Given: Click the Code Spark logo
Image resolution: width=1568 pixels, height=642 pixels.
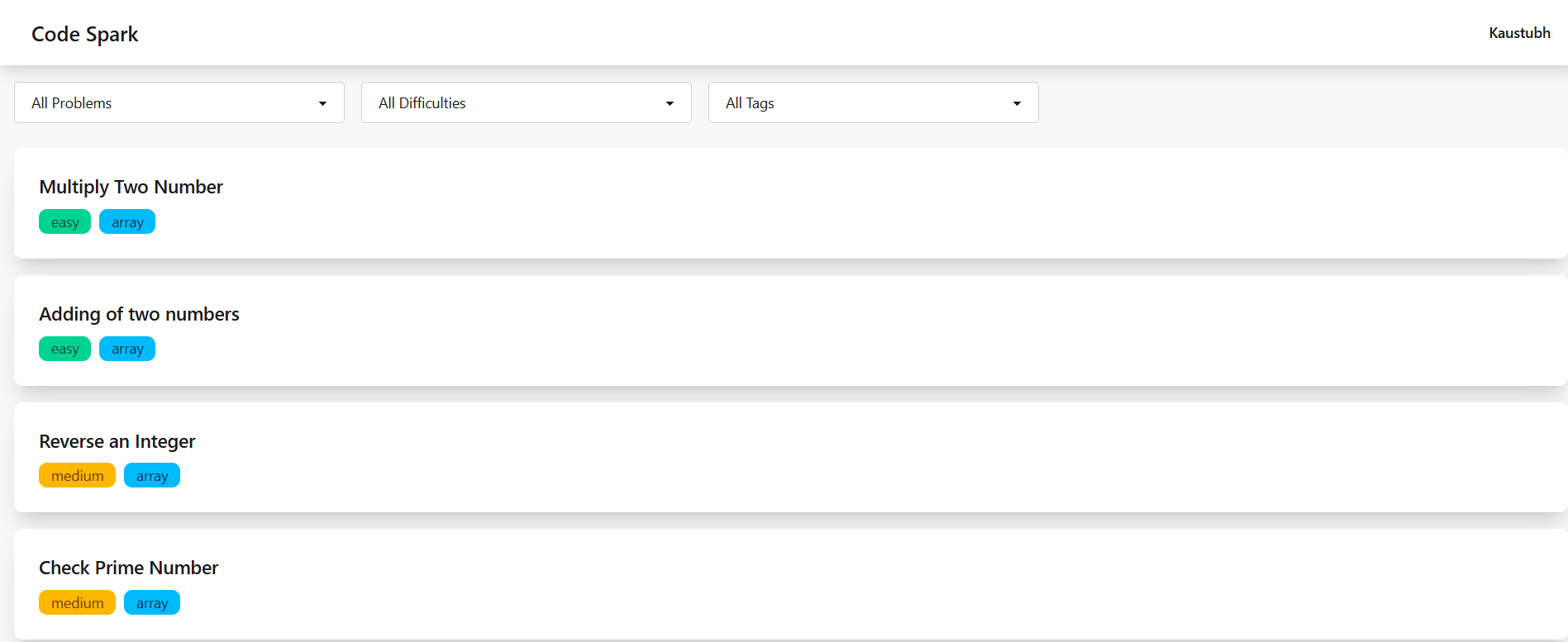Looking at the screenshot, I should coord(84,34).
